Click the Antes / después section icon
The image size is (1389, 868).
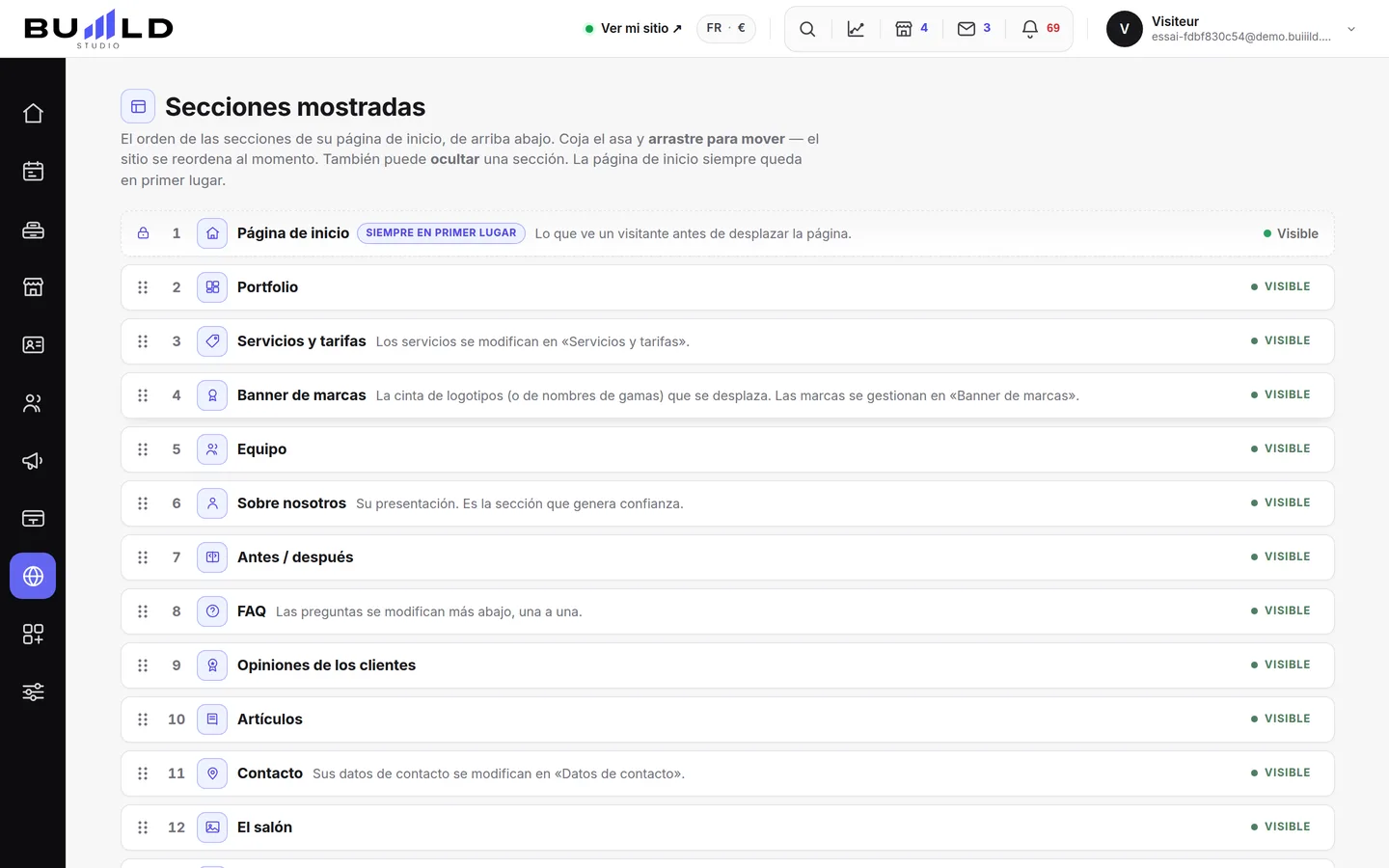212,557
